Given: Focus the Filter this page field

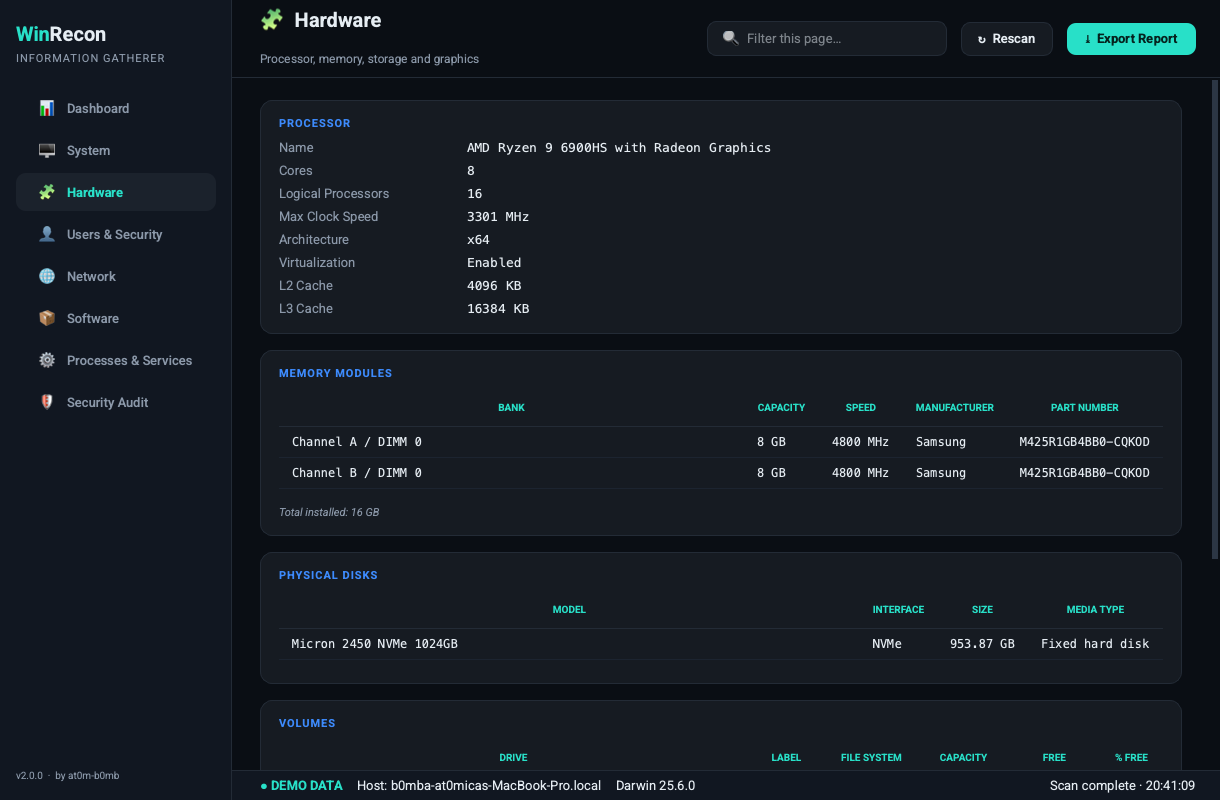Looking at the screenshot, I should [827, 39].
